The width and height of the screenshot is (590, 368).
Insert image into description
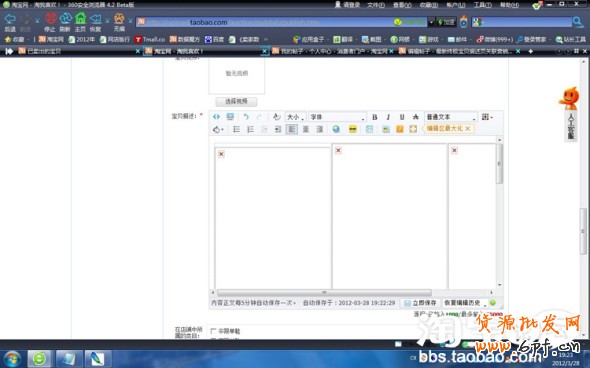(386, 129)
